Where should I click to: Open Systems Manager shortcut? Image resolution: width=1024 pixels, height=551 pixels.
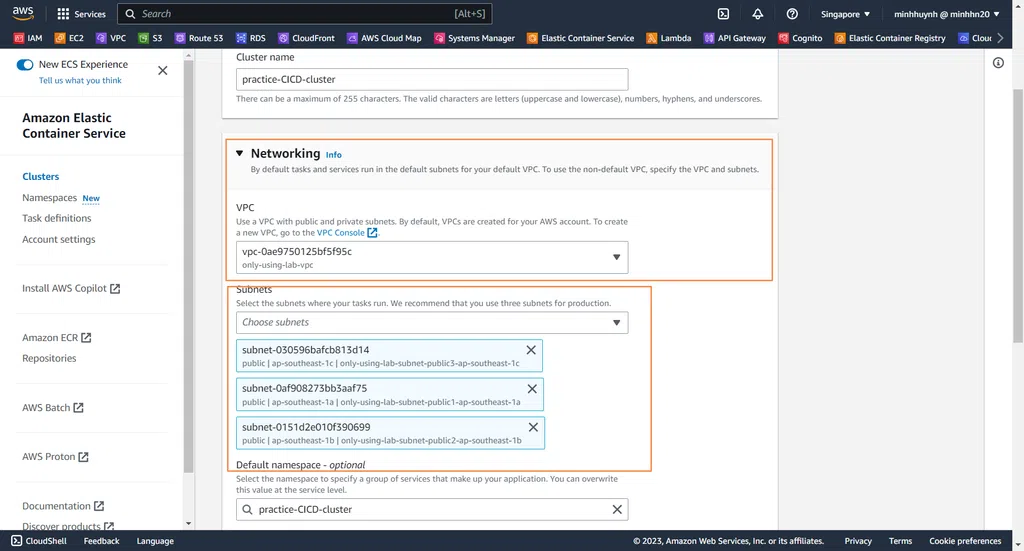coord(475,38)
